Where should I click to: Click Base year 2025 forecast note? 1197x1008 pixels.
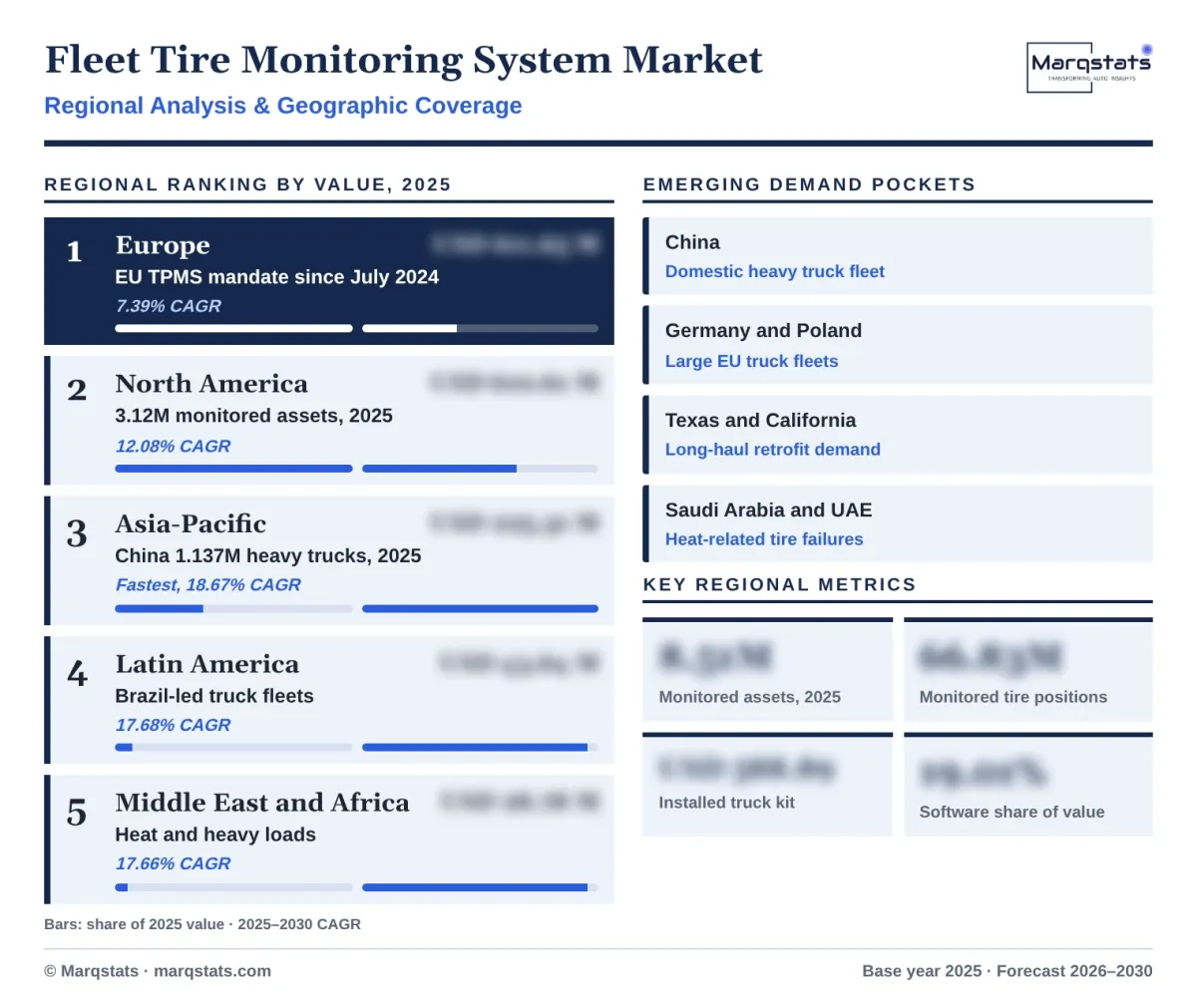click(x=1007, y=971)
